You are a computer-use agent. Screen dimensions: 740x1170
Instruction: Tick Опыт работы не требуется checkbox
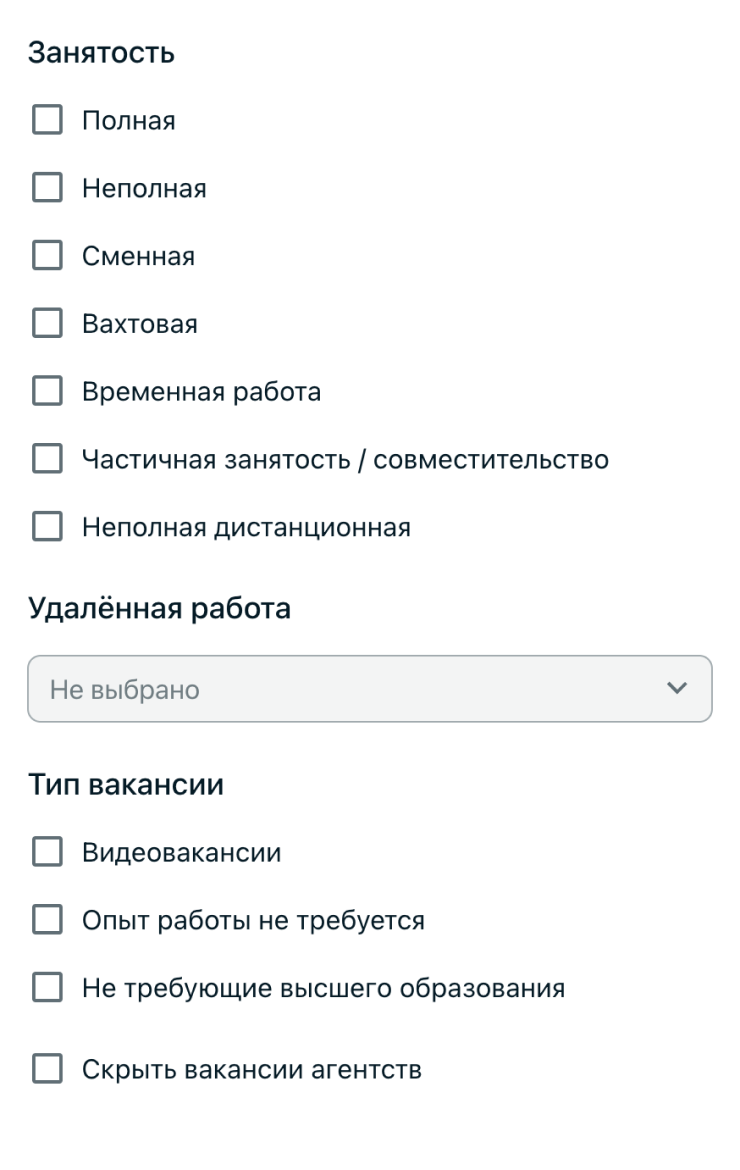47,919
